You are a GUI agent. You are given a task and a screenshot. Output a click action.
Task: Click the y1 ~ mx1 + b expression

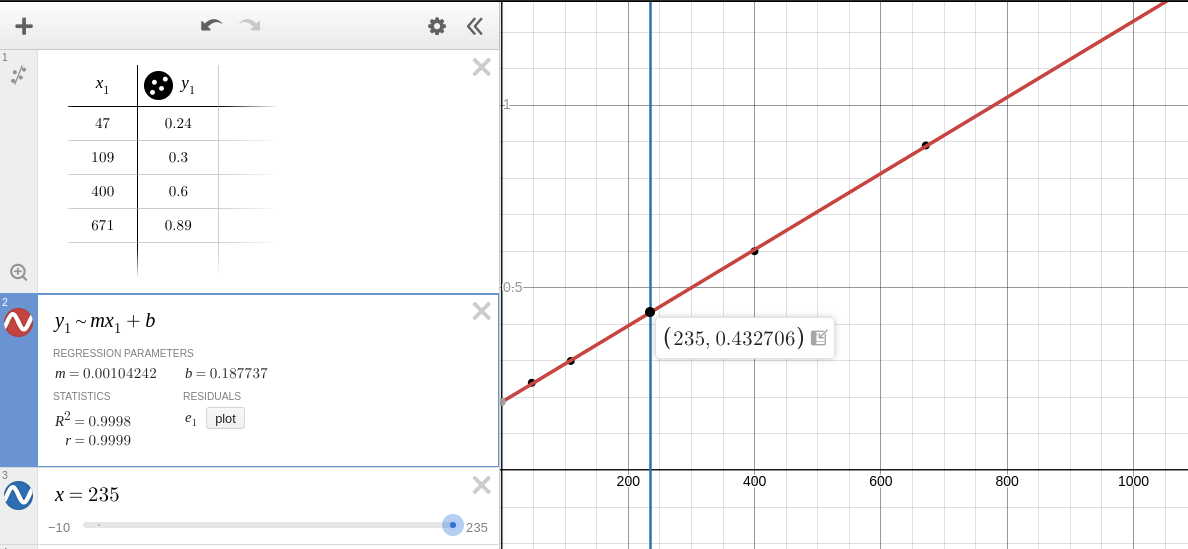click(105, 321)
